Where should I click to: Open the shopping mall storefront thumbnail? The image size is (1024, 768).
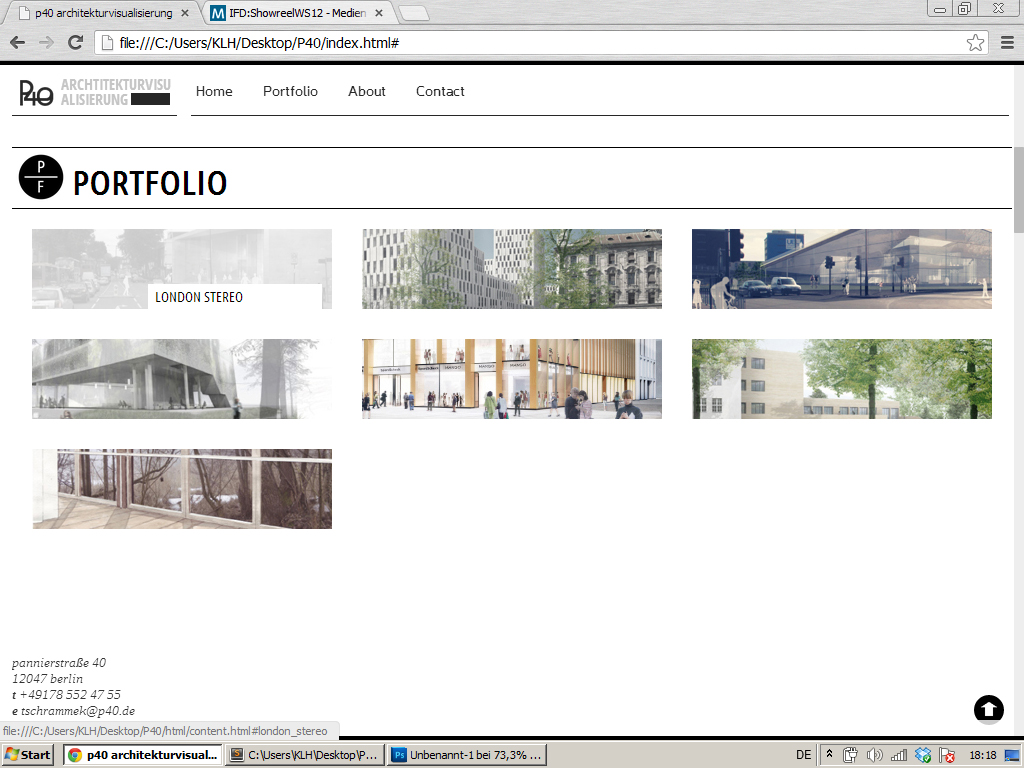click(511, 378)
